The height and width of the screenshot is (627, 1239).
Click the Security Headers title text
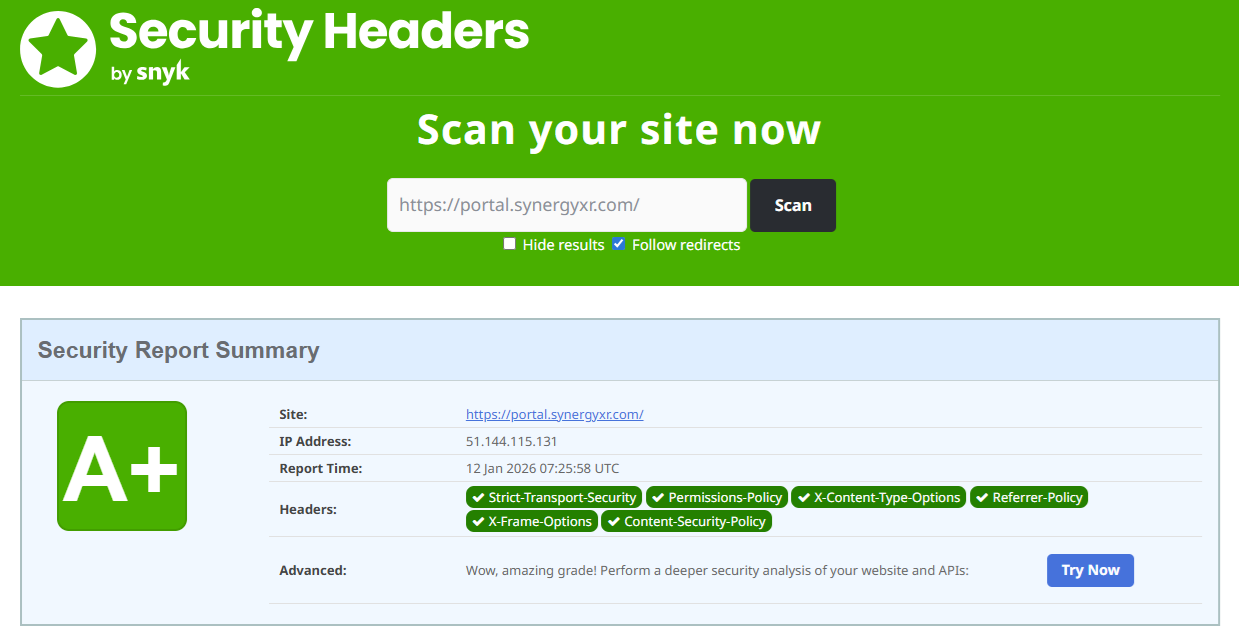pos(319,31)
